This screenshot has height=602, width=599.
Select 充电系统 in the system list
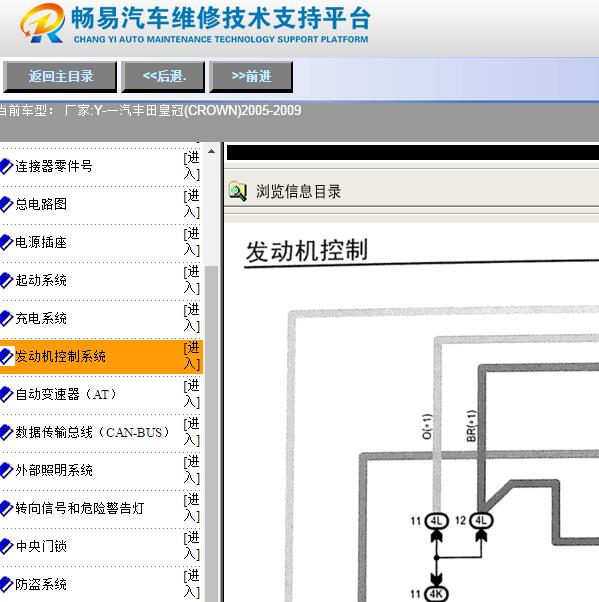click(41, 318)
